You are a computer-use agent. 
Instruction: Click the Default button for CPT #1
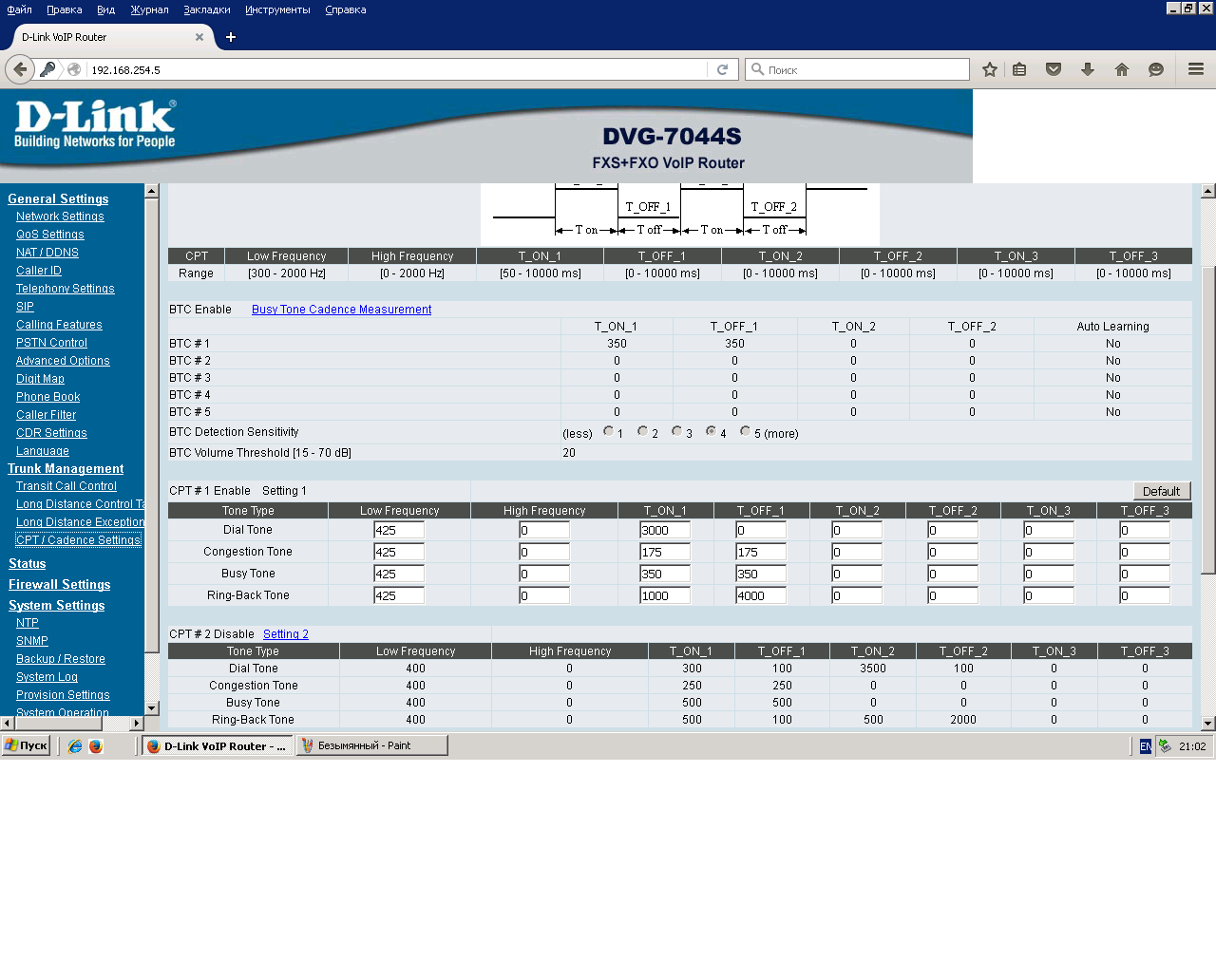point(1161,491)
